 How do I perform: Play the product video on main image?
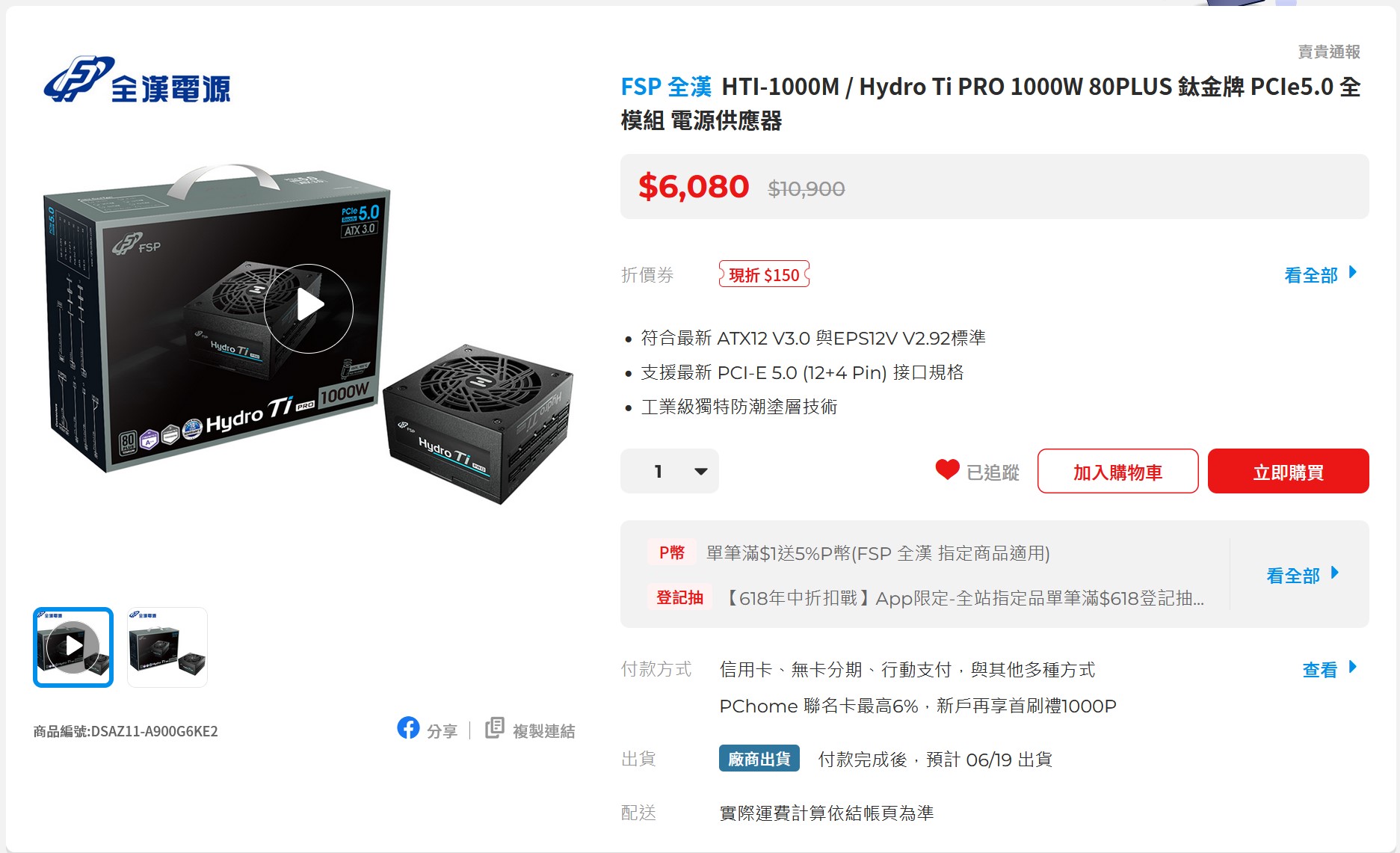click(x=308, y=308)
